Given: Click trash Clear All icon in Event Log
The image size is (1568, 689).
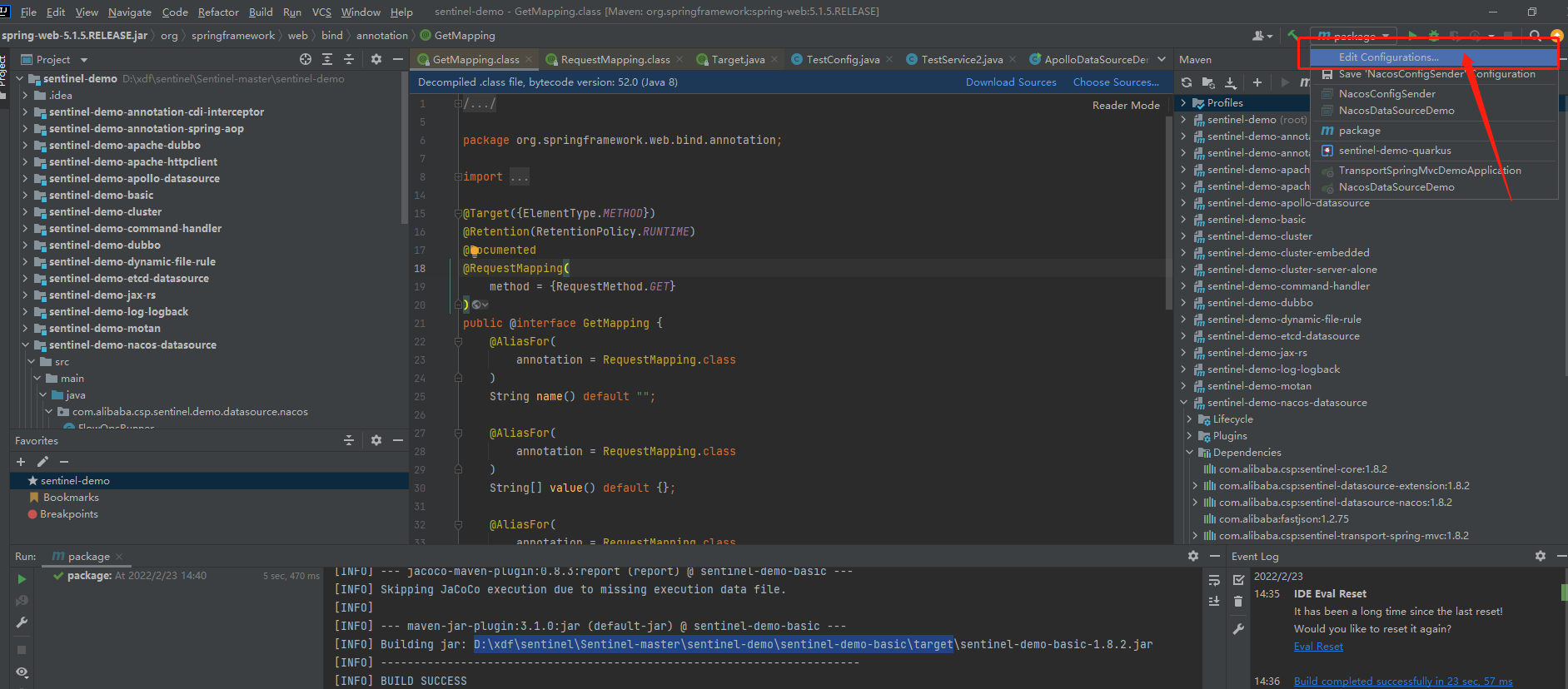Looking at the screenshot, I should point(1238,601).
